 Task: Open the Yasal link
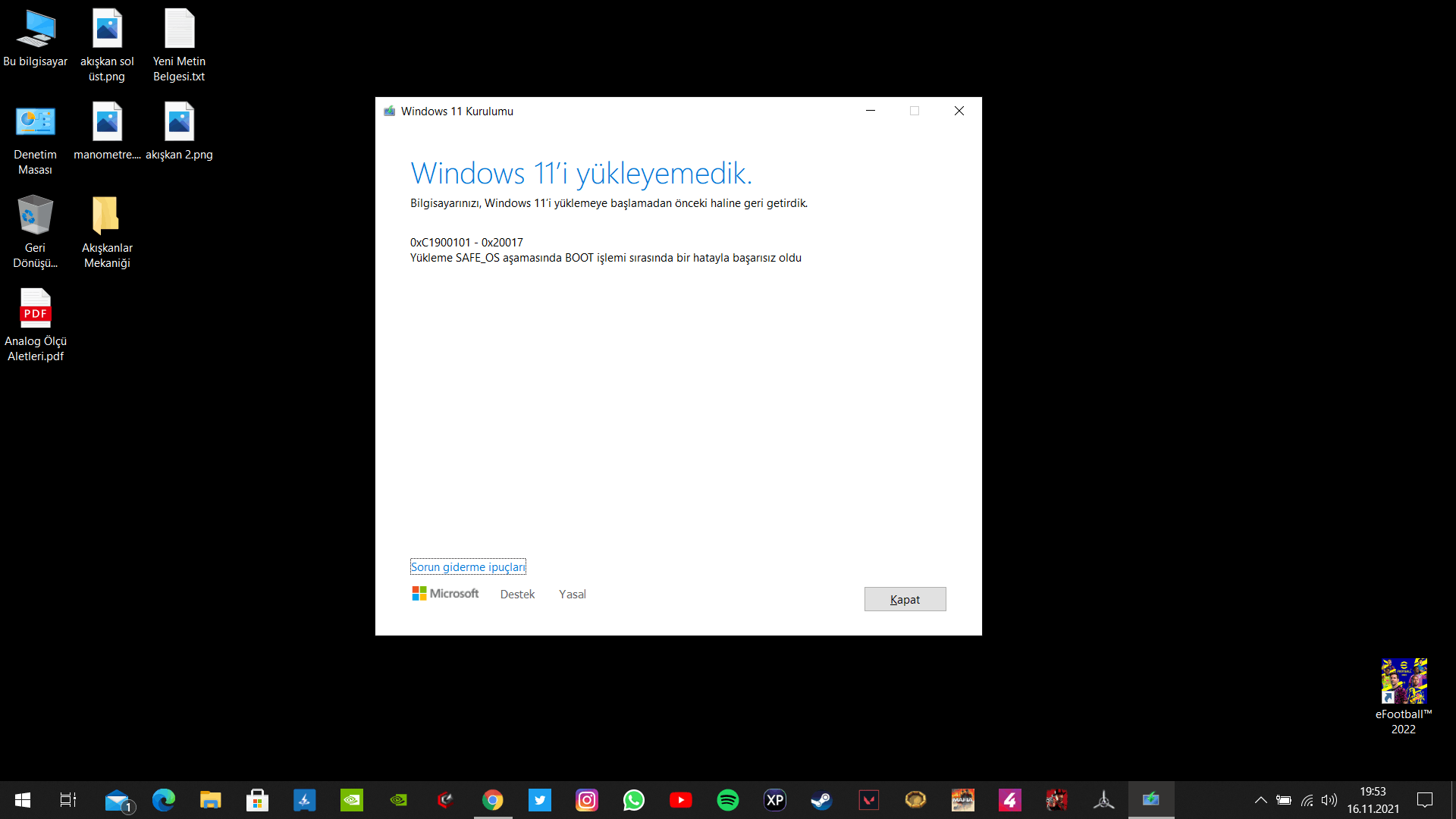572,595
